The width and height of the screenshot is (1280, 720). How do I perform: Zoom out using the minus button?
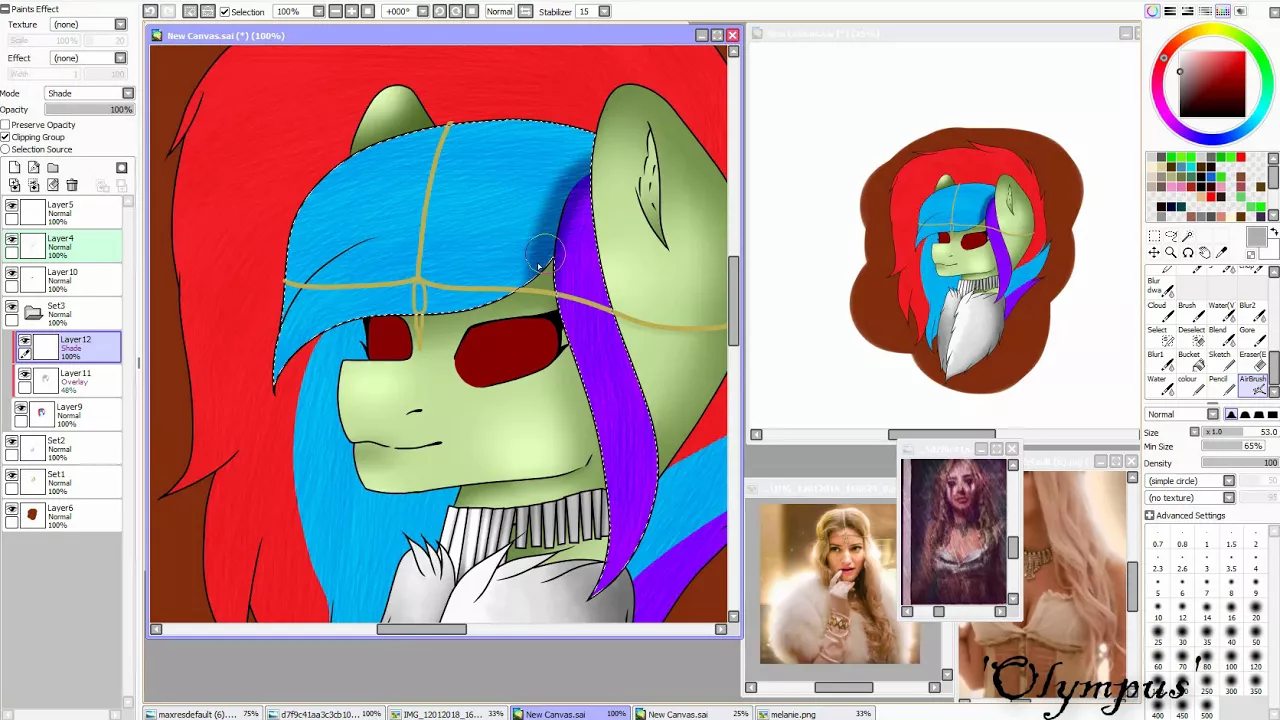tap(335, 11)
